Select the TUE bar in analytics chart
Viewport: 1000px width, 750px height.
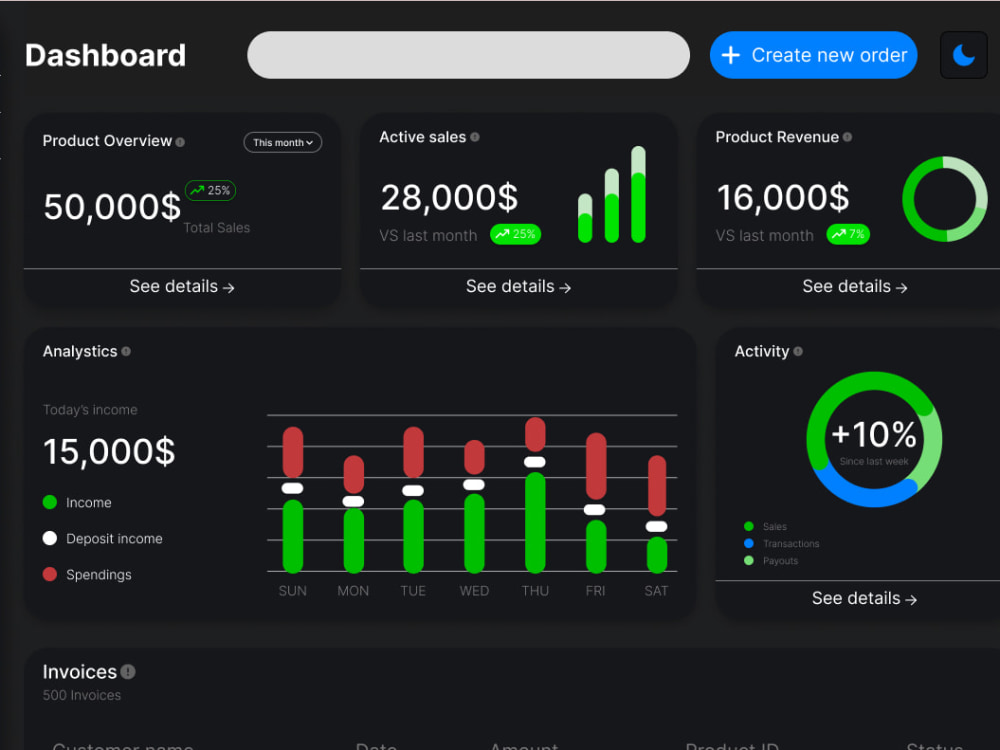413,499
